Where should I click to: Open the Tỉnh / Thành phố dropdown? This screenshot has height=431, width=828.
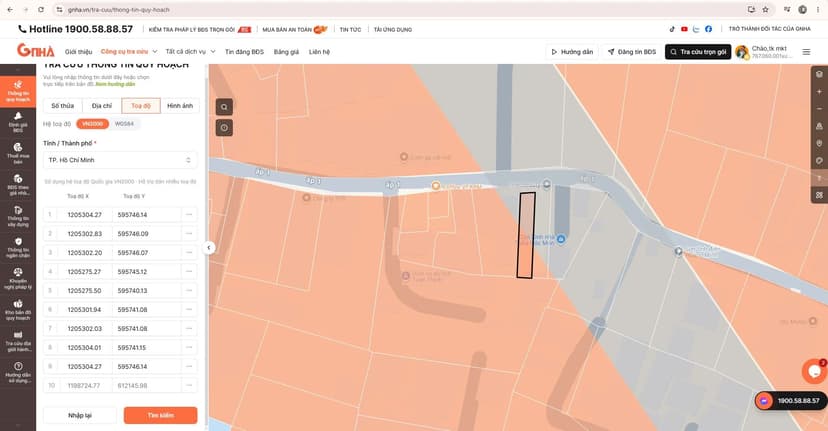[120, 160]
